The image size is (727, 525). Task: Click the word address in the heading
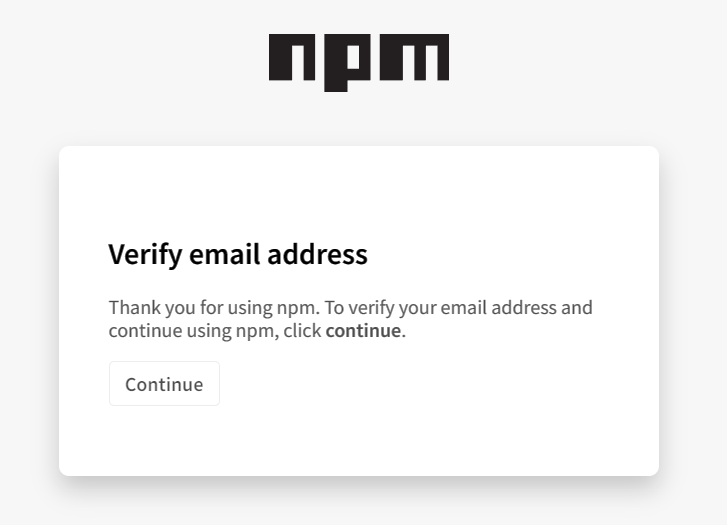(317, 254)
